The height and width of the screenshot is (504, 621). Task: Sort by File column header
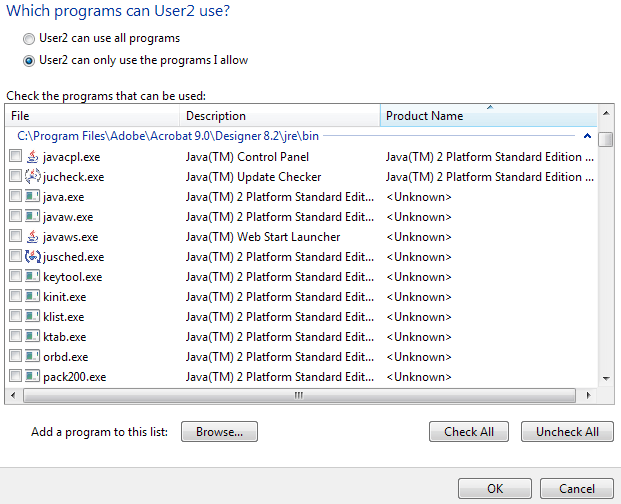[92, 116]
